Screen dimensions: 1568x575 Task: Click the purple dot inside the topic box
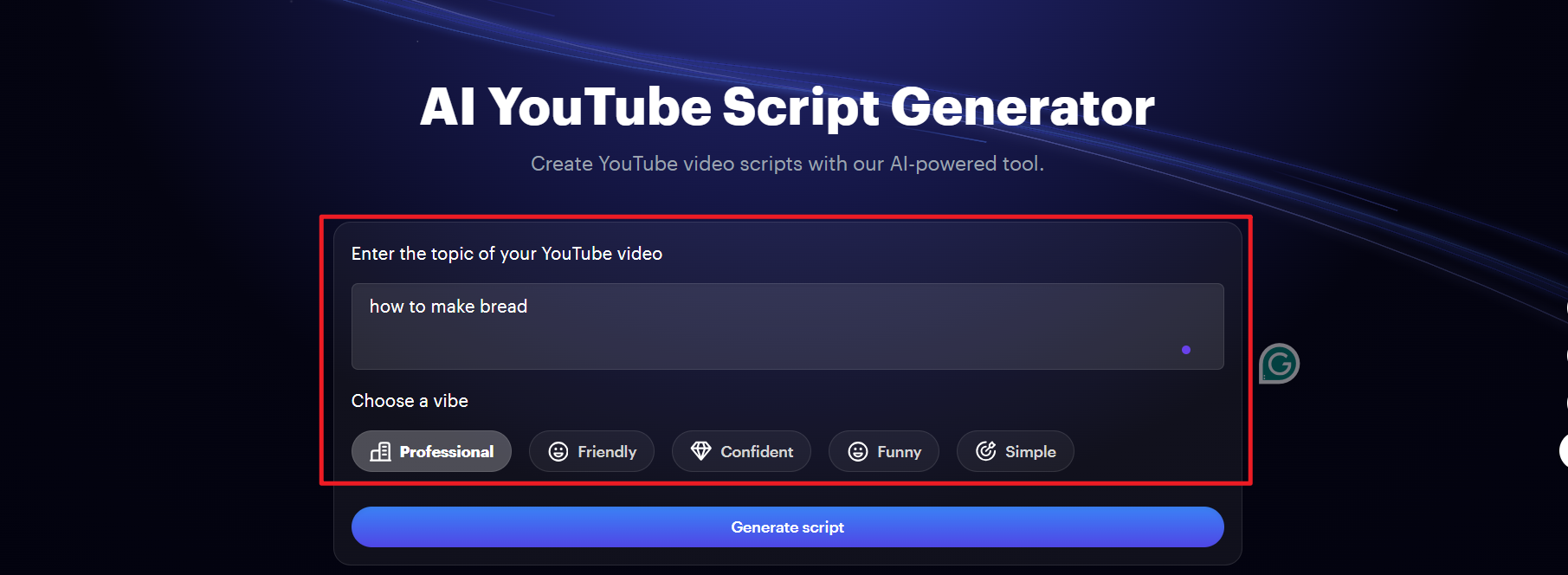[1185, 350]
